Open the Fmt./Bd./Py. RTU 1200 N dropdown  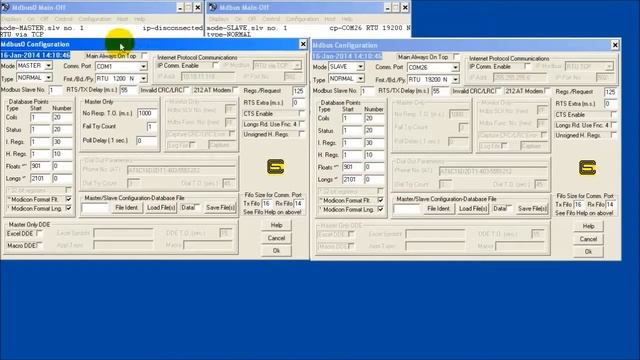pyautogui.click(x=143, y=78)
